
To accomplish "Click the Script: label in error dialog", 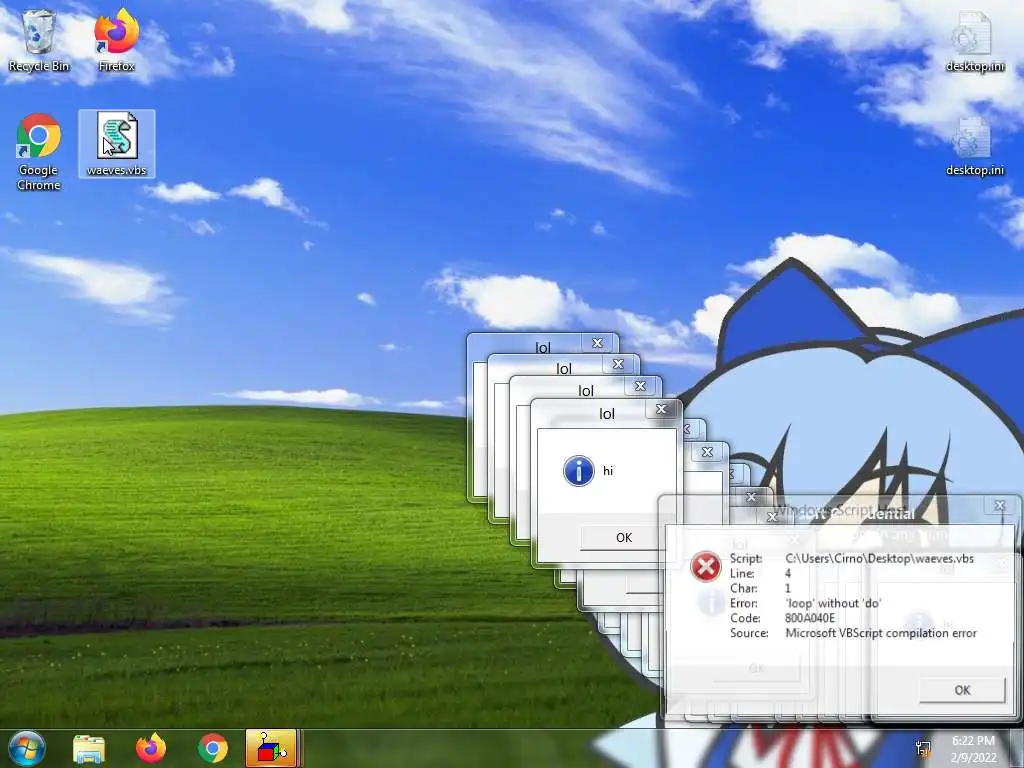I will pyautogui.click(x=746, y=558).
